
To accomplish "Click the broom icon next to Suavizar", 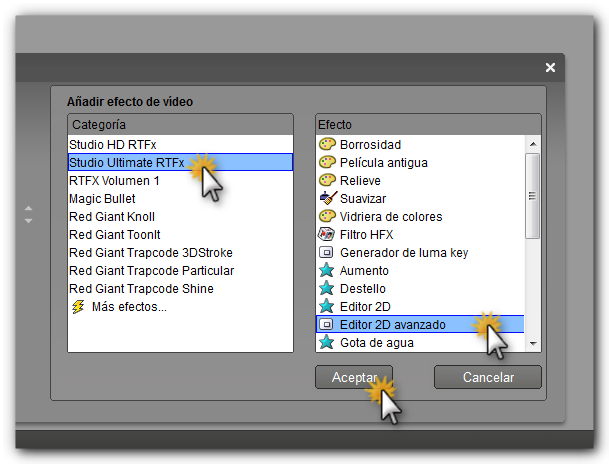I will coord(328,198).
